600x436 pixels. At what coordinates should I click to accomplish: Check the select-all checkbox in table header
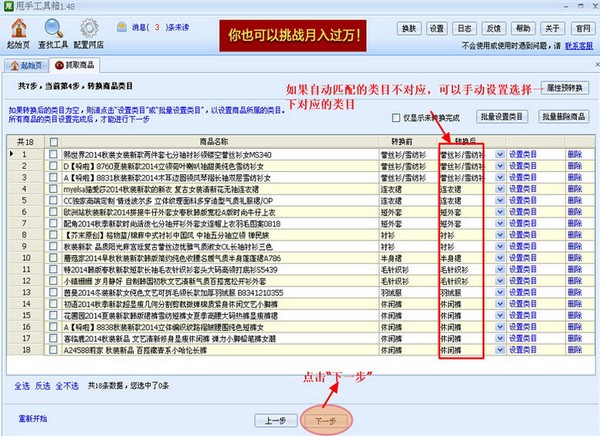pyautogui.click(x=53, y=142)
